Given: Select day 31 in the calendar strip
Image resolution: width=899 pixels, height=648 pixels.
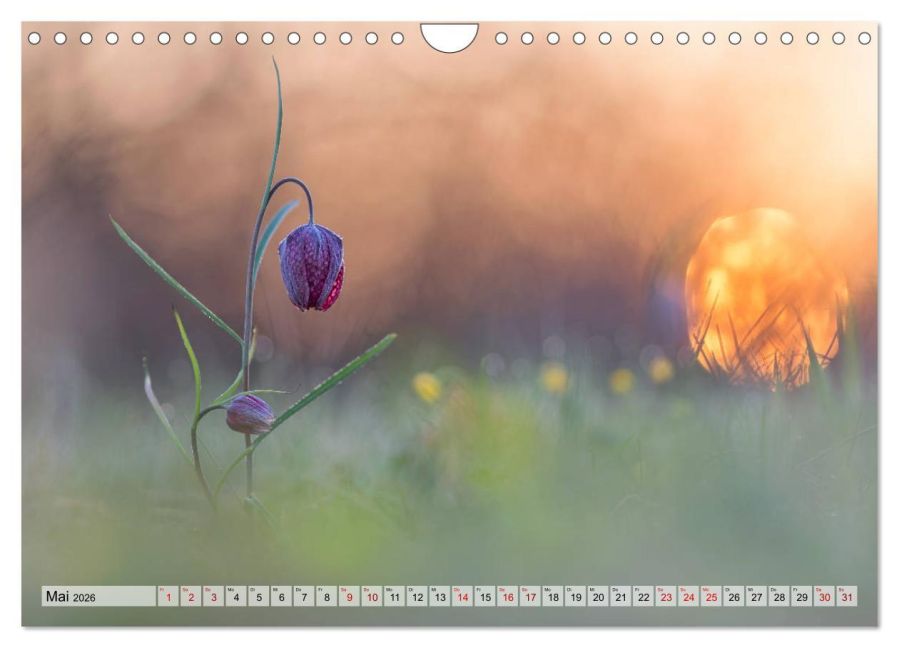Looking at the screenshot, I should click(x=847, y=596).
